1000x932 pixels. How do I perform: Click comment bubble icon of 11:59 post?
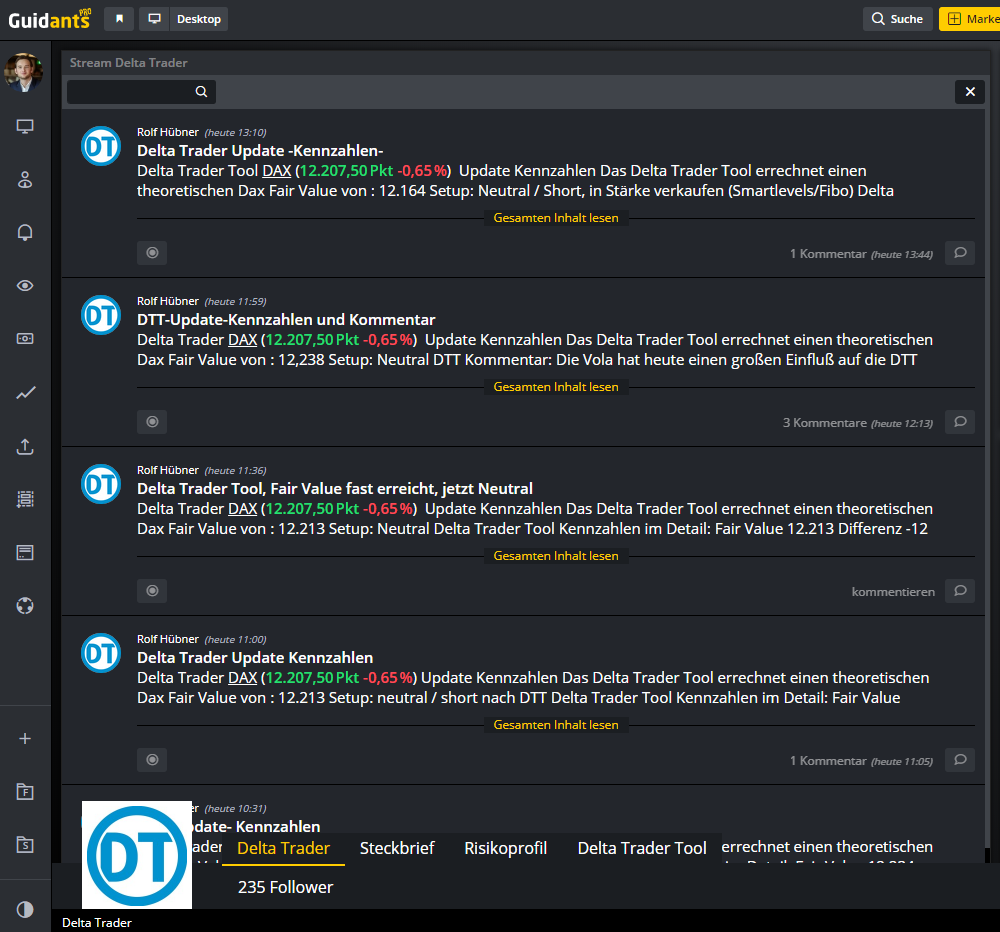pos(960,422)
